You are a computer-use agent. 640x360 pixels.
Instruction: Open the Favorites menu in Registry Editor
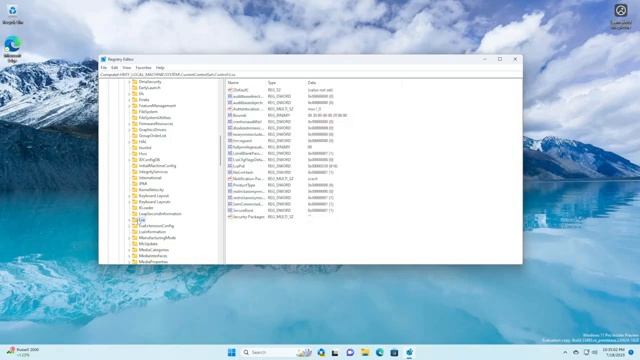tap(143, 68)
